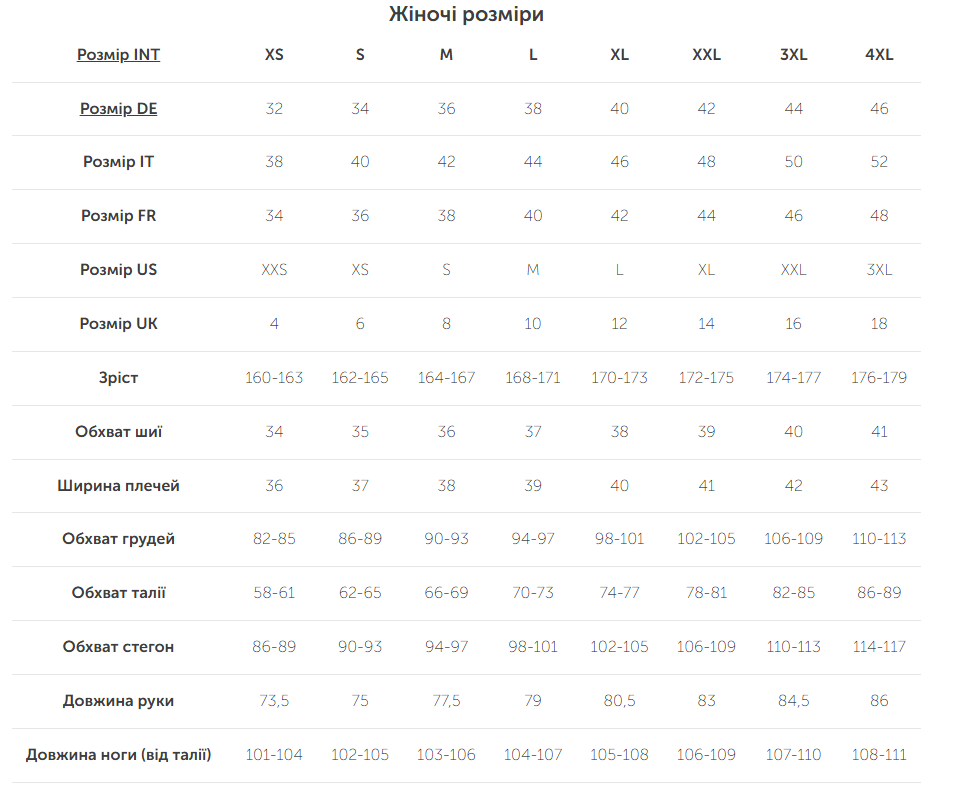The height and width of the screenshot is (791, 963).
Task: Select the Розмір IT row label
Action: (119, 162)
